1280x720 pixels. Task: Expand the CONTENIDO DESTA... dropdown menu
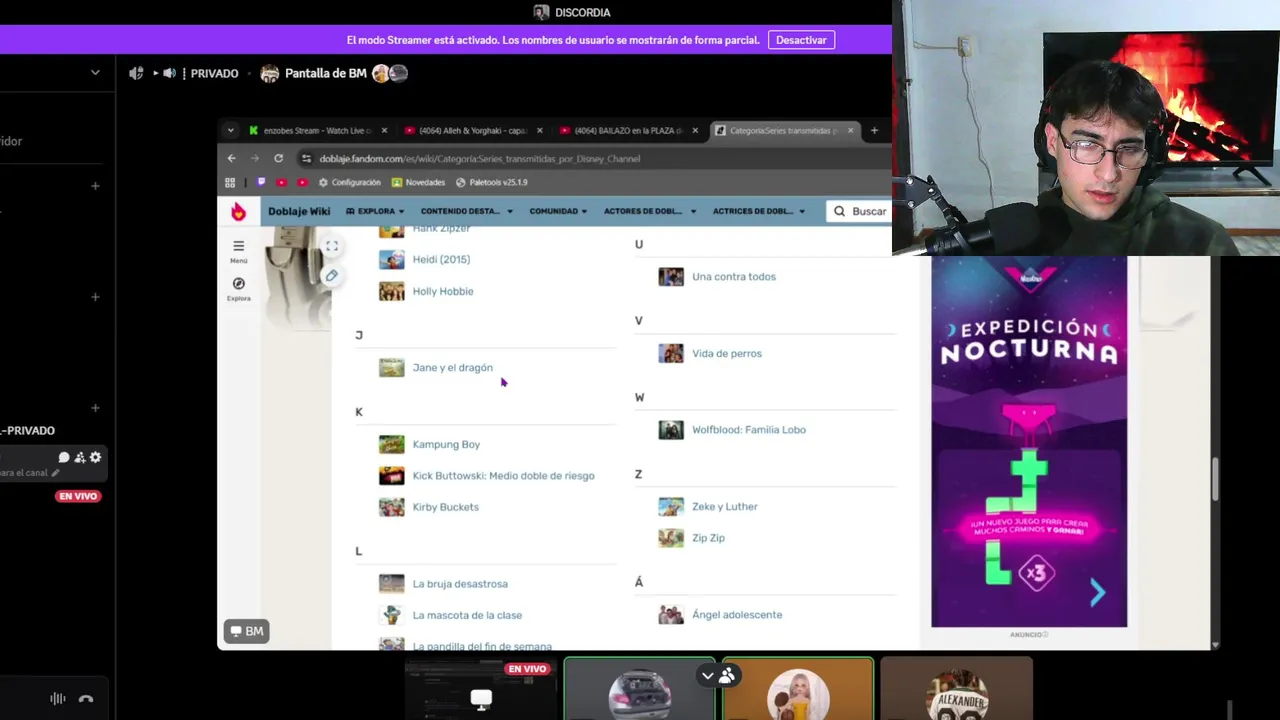(466, 211)
